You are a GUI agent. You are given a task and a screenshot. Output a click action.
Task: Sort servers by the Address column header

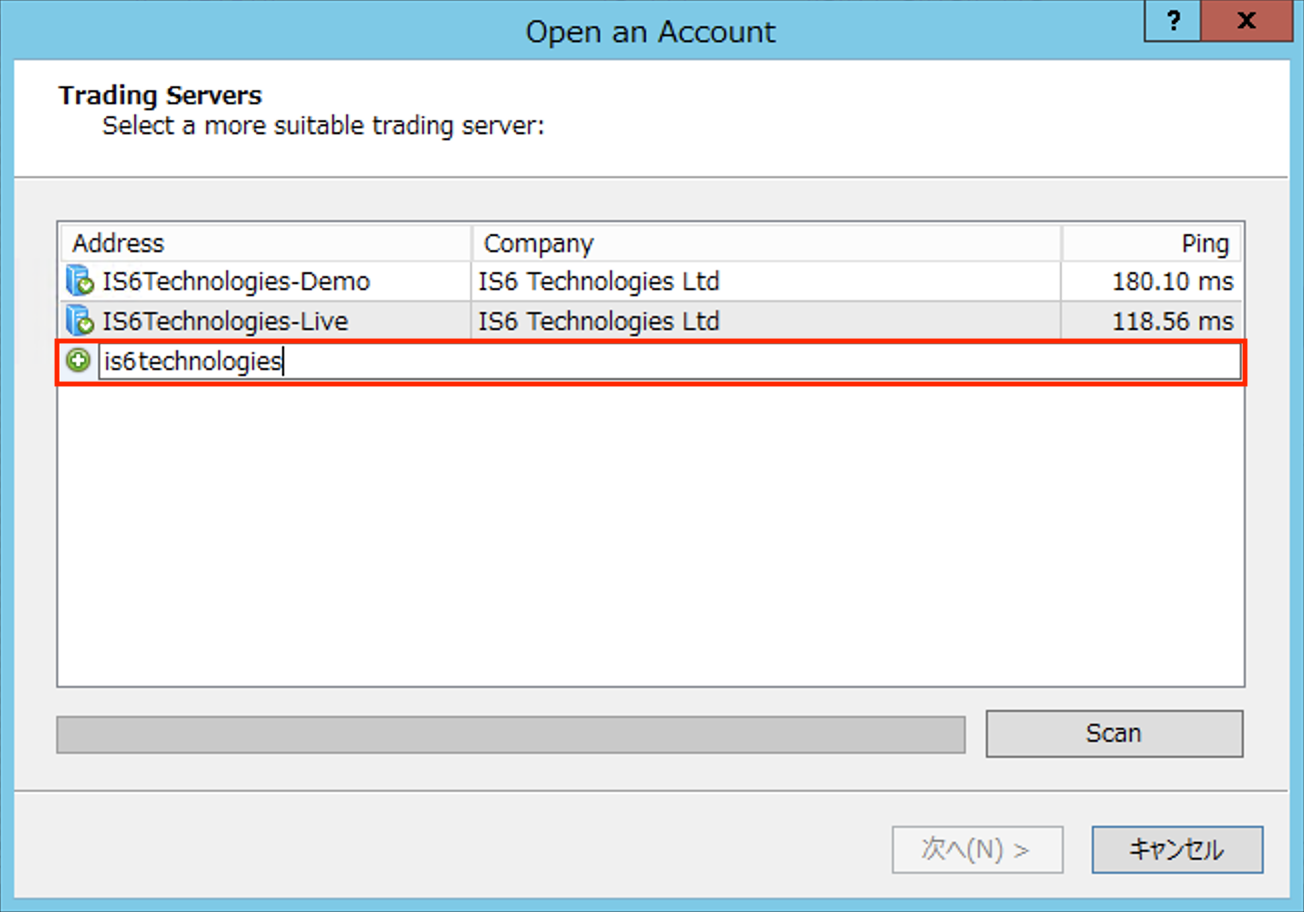point(265,243)
